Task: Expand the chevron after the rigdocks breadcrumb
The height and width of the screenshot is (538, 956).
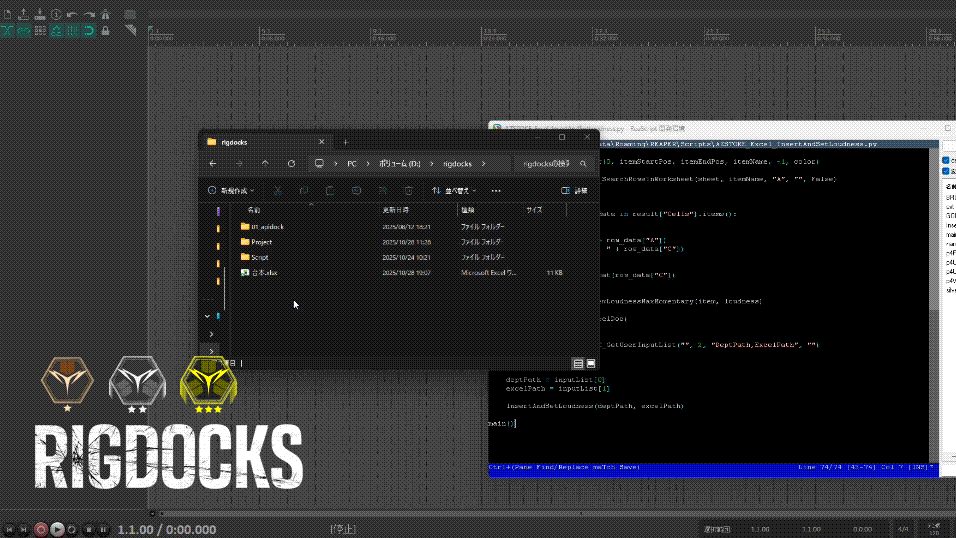Action: (x=483, y=163)
